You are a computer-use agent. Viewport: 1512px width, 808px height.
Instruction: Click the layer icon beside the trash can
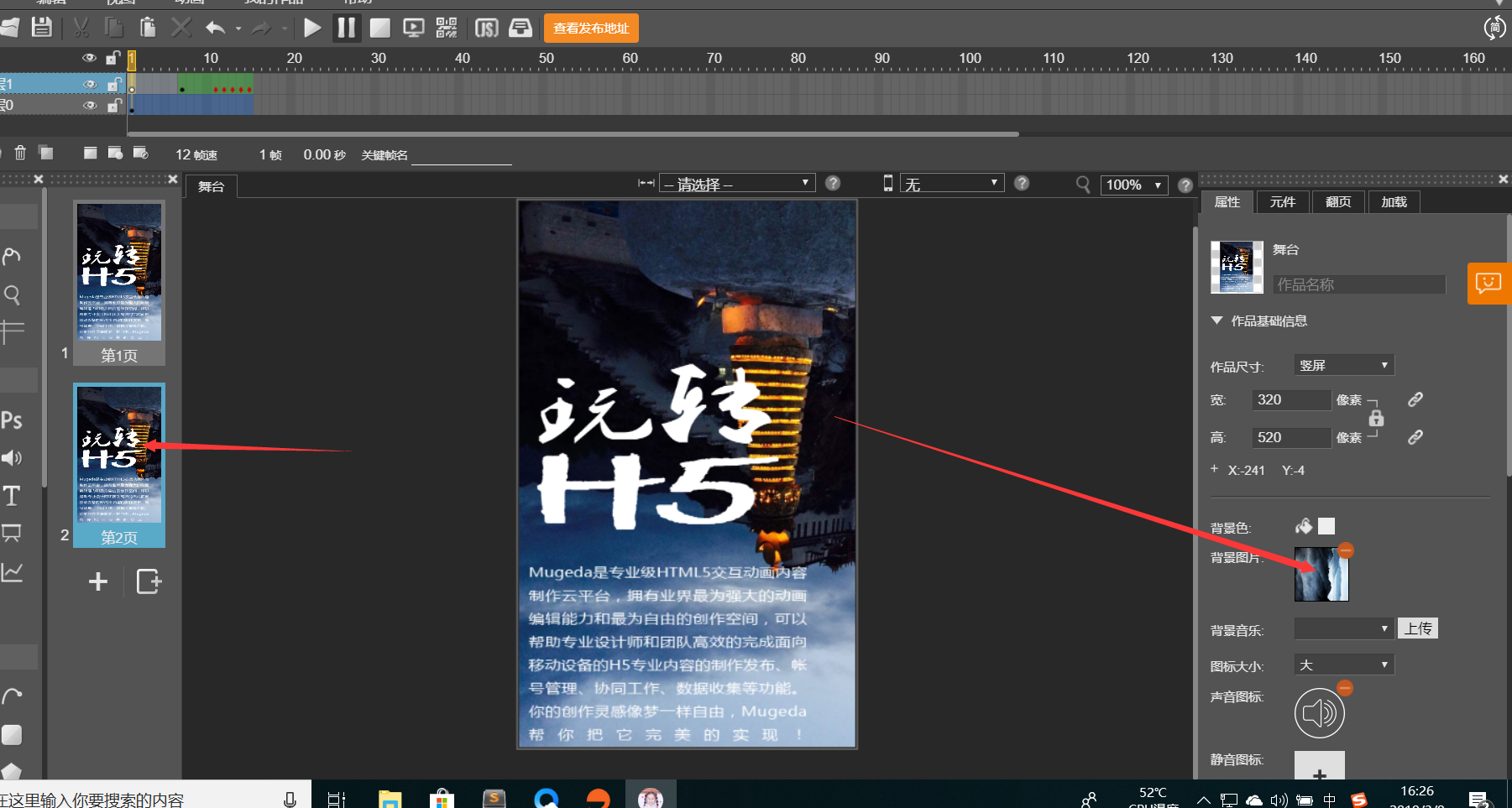46,153
